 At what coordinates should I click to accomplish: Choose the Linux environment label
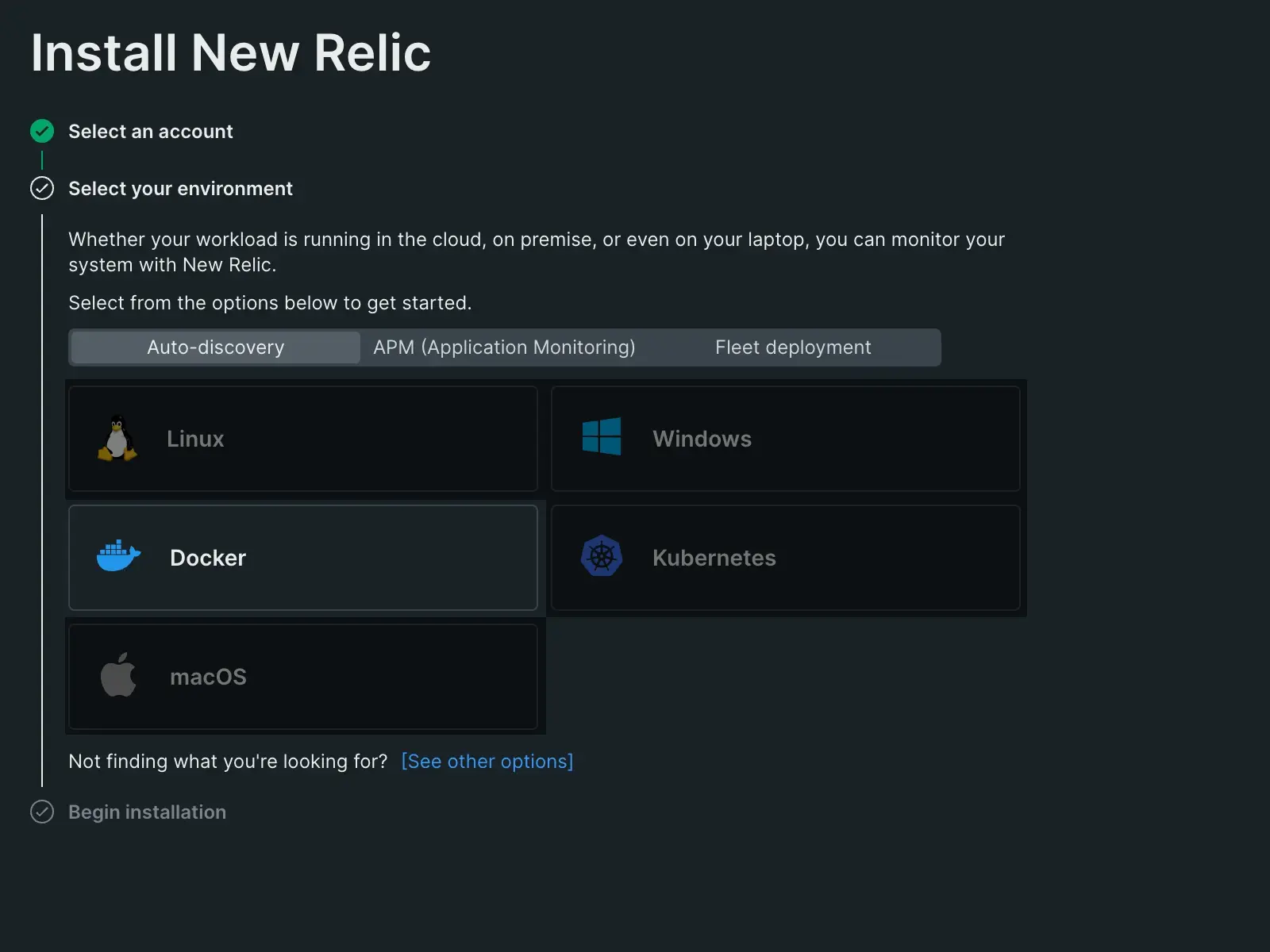195,439
